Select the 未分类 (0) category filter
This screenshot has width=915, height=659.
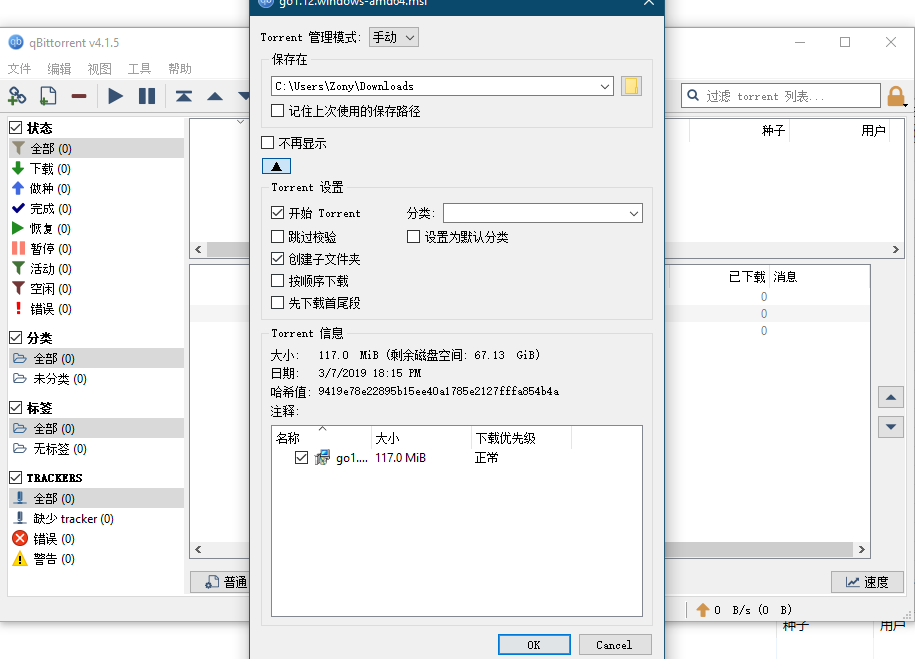coord(96,379)
